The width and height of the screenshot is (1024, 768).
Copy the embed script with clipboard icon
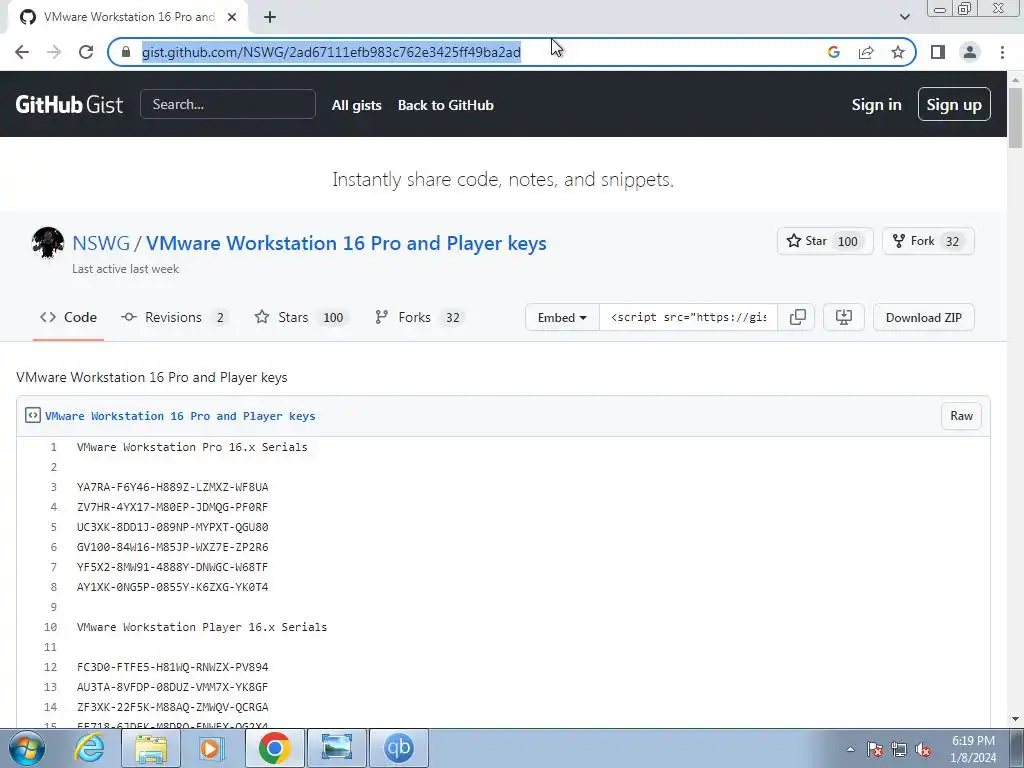click(797, 317)
